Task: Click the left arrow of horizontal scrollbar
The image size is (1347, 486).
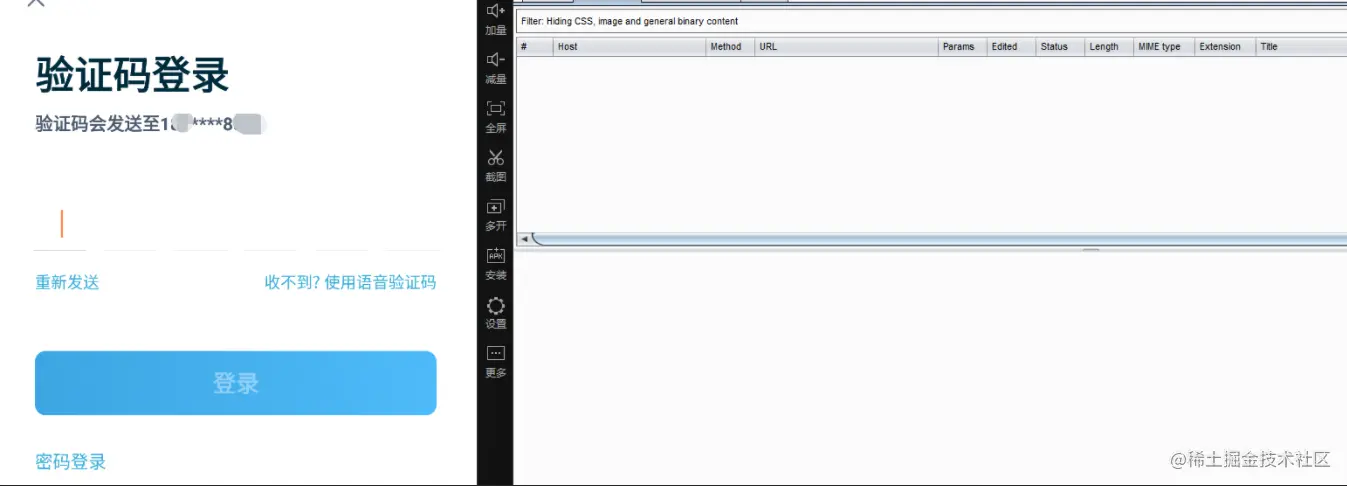Action: tap(524, 239)
